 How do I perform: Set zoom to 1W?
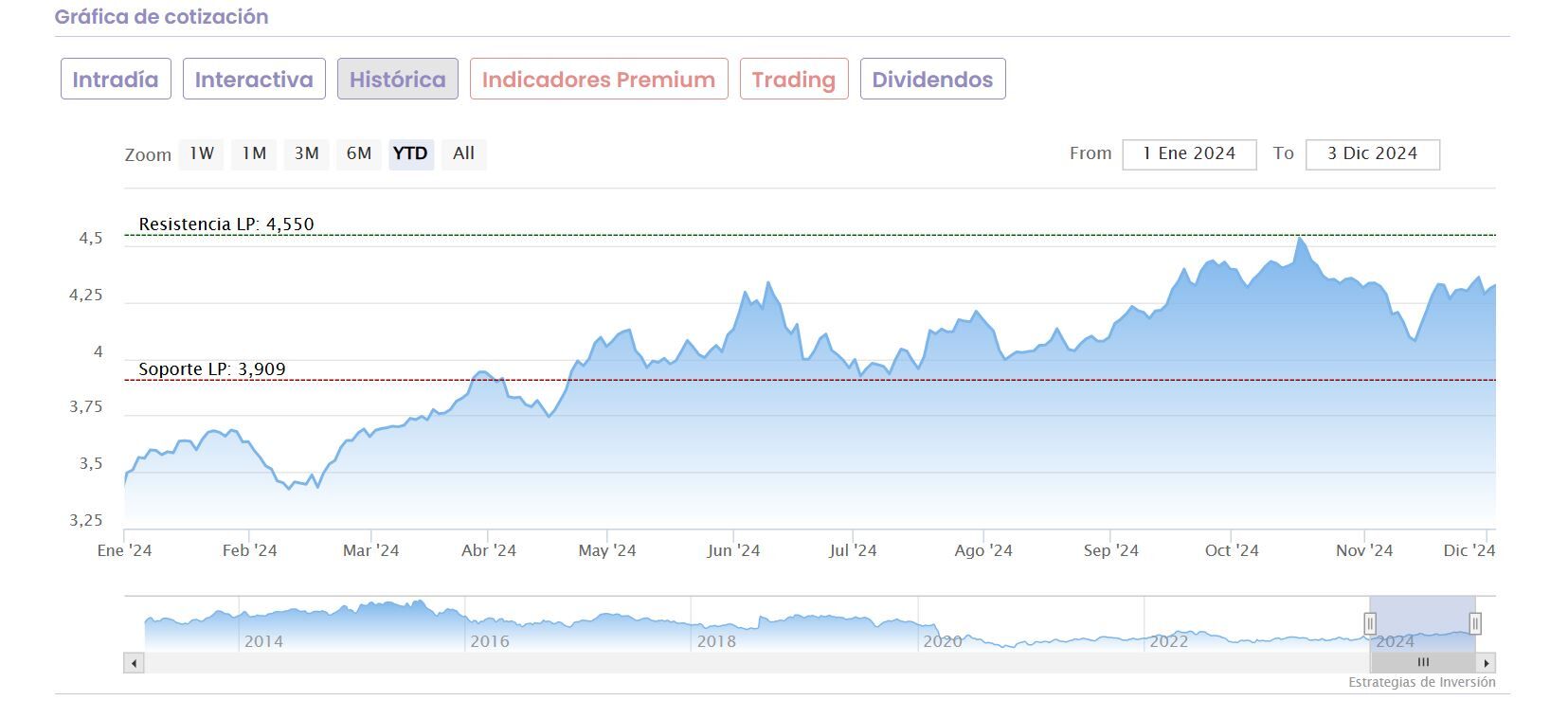pos(202,153)
